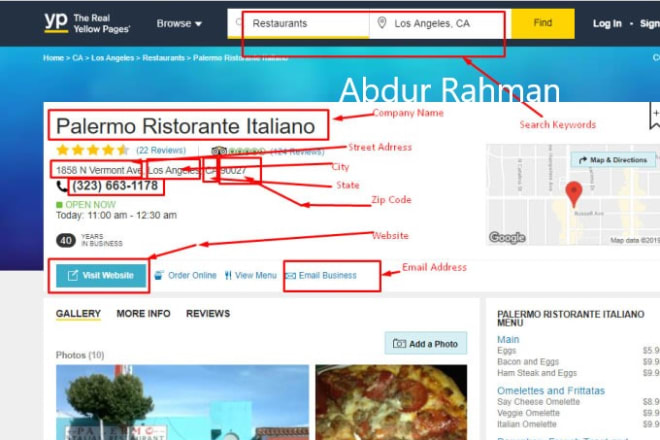The image size is (660, 440).
Task: Click the Add a Photo button
Action: 426,344
